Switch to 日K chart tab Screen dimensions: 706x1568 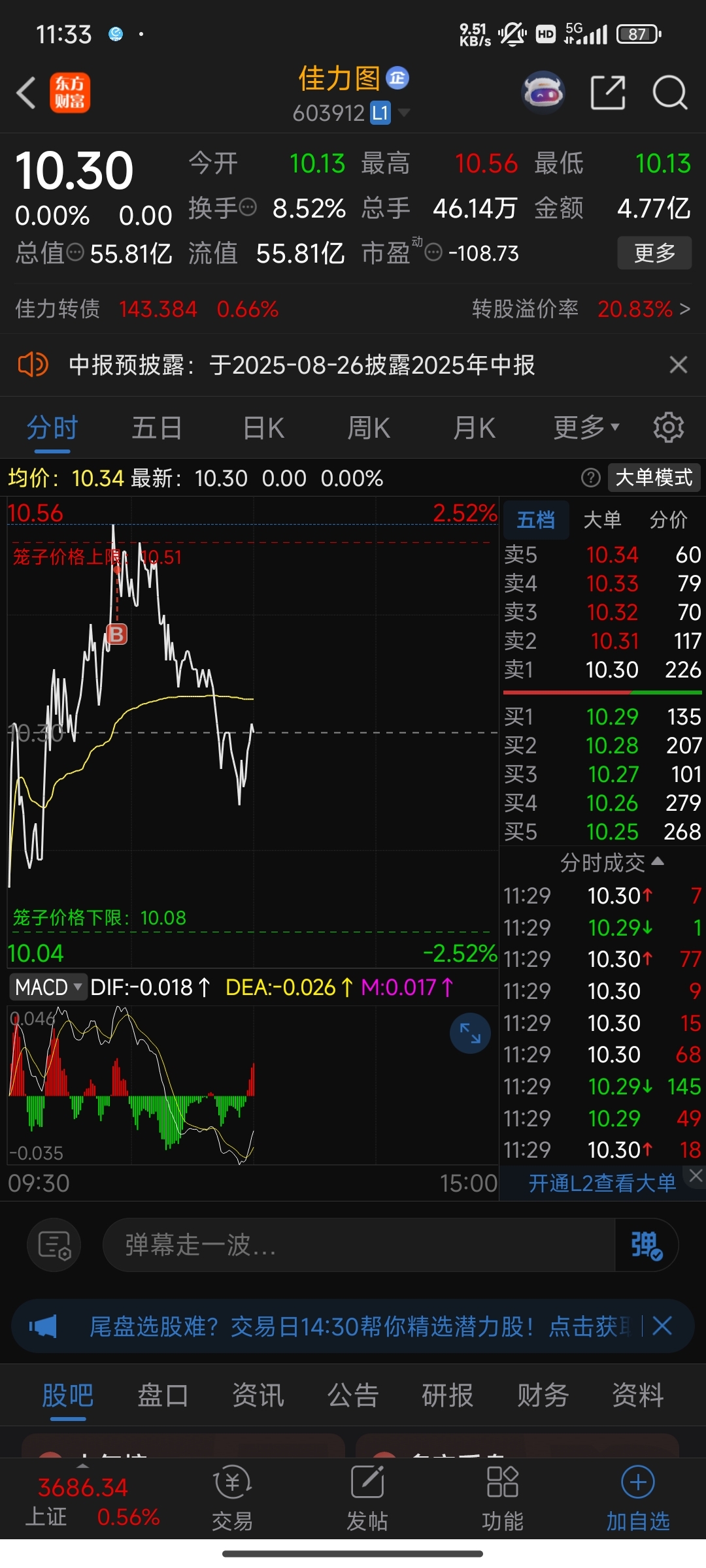click(263, 429)
